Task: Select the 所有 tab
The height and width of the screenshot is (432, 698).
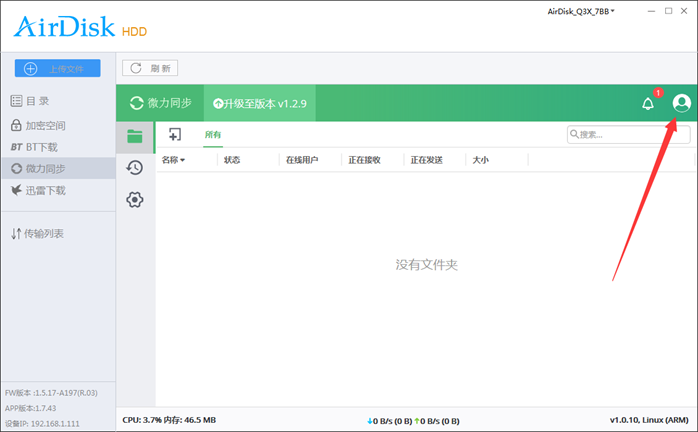Action: tap(213, 134)
